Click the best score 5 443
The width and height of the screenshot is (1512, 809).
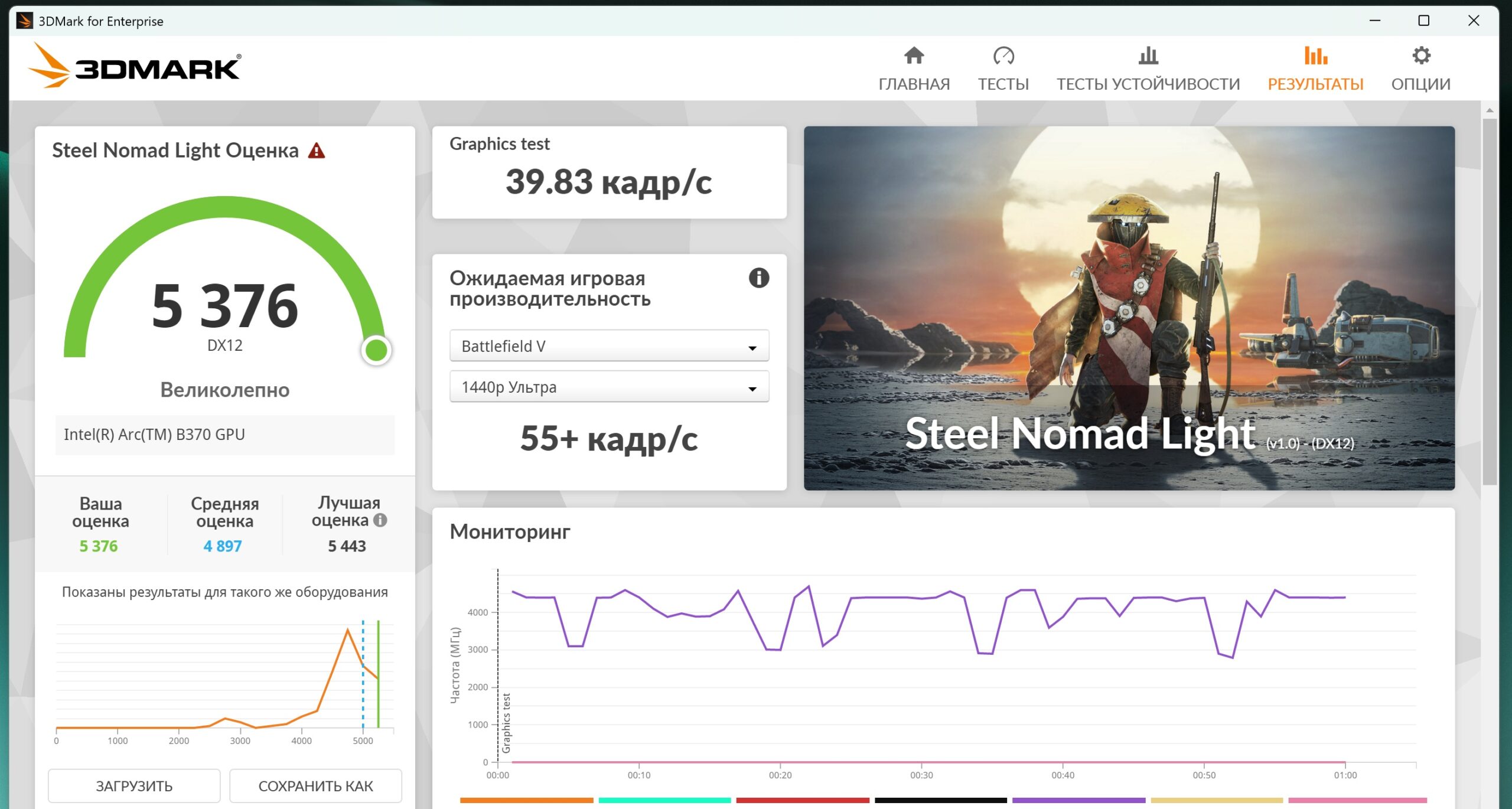tap(347, 546)
